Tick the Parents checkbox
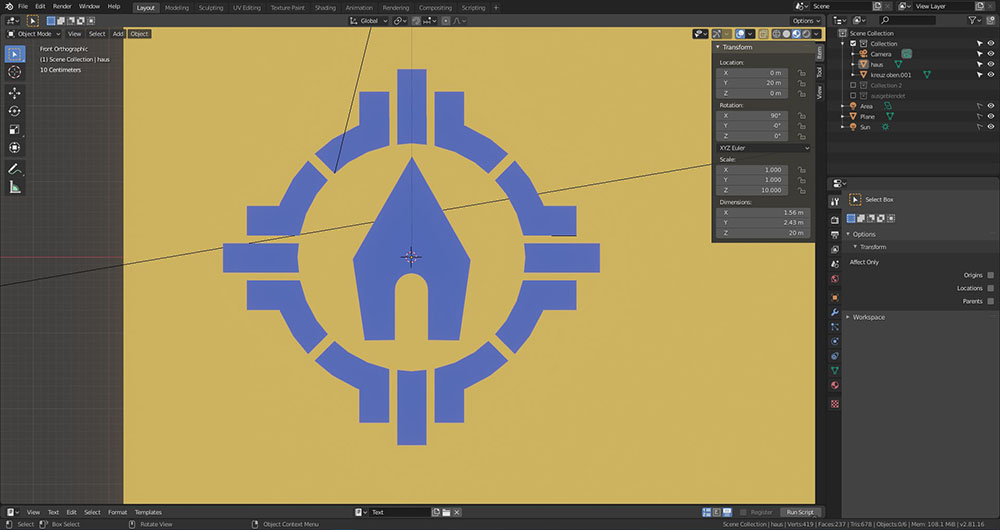The image size is (1000, 530). pos(990,301)
